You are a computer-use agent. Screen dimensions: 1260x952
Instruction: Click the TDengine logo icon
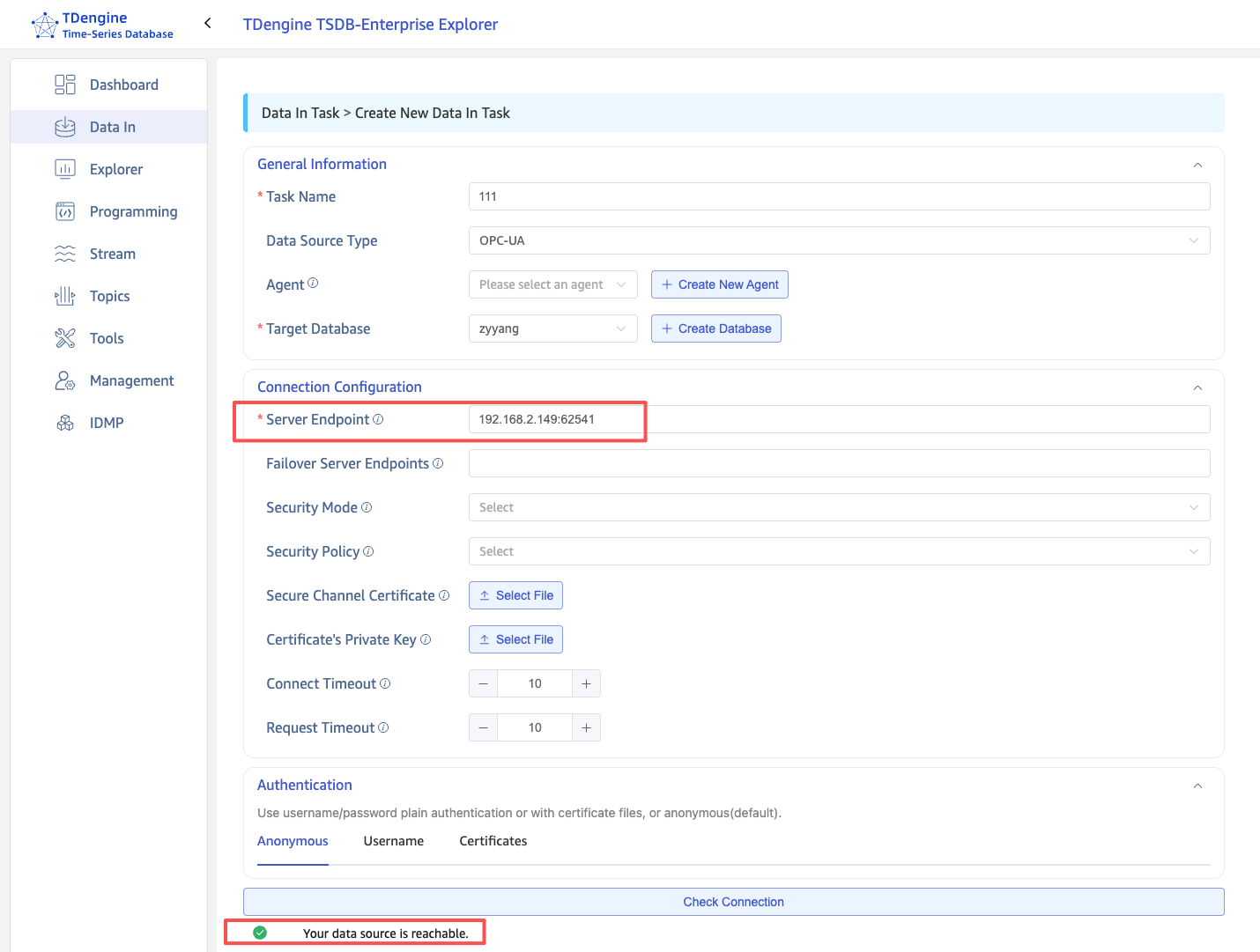[44, 25]
